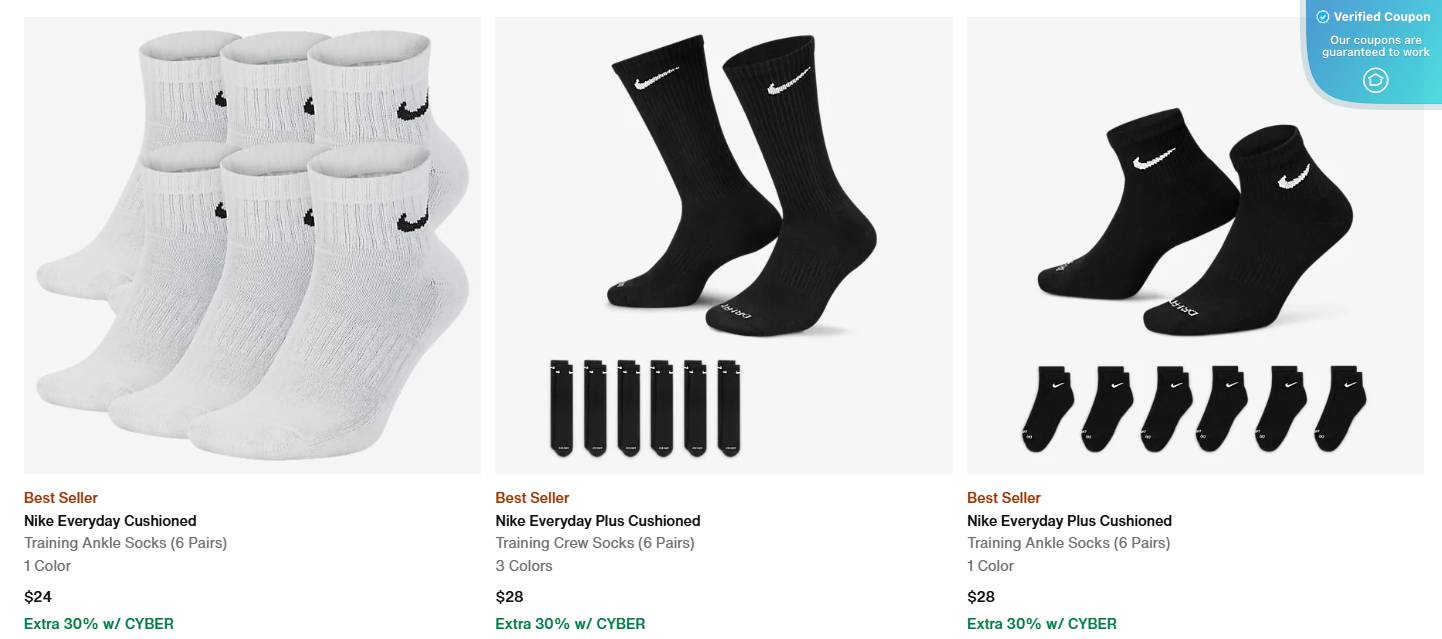Click the Extra 30% w/ CYBER promo under $24

pyautogui.click(x=99, y=623)
